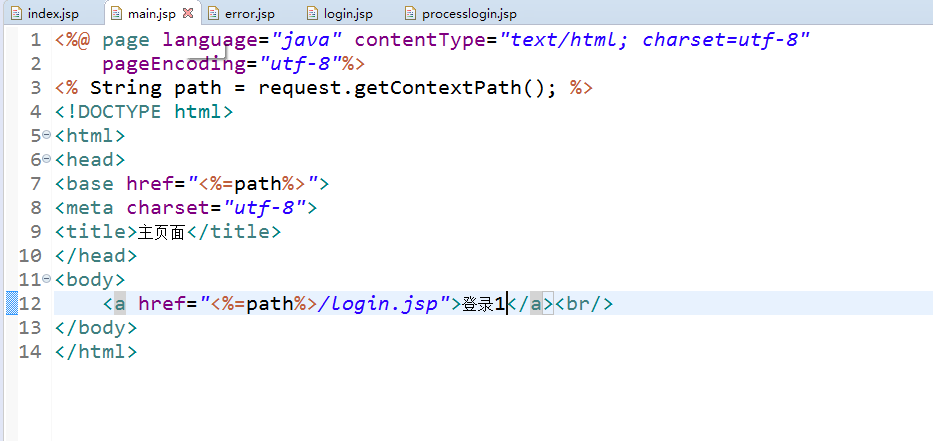
Task: Click the "java" language value on line 1
Action: pyautogui.click(x=306, y=40)
